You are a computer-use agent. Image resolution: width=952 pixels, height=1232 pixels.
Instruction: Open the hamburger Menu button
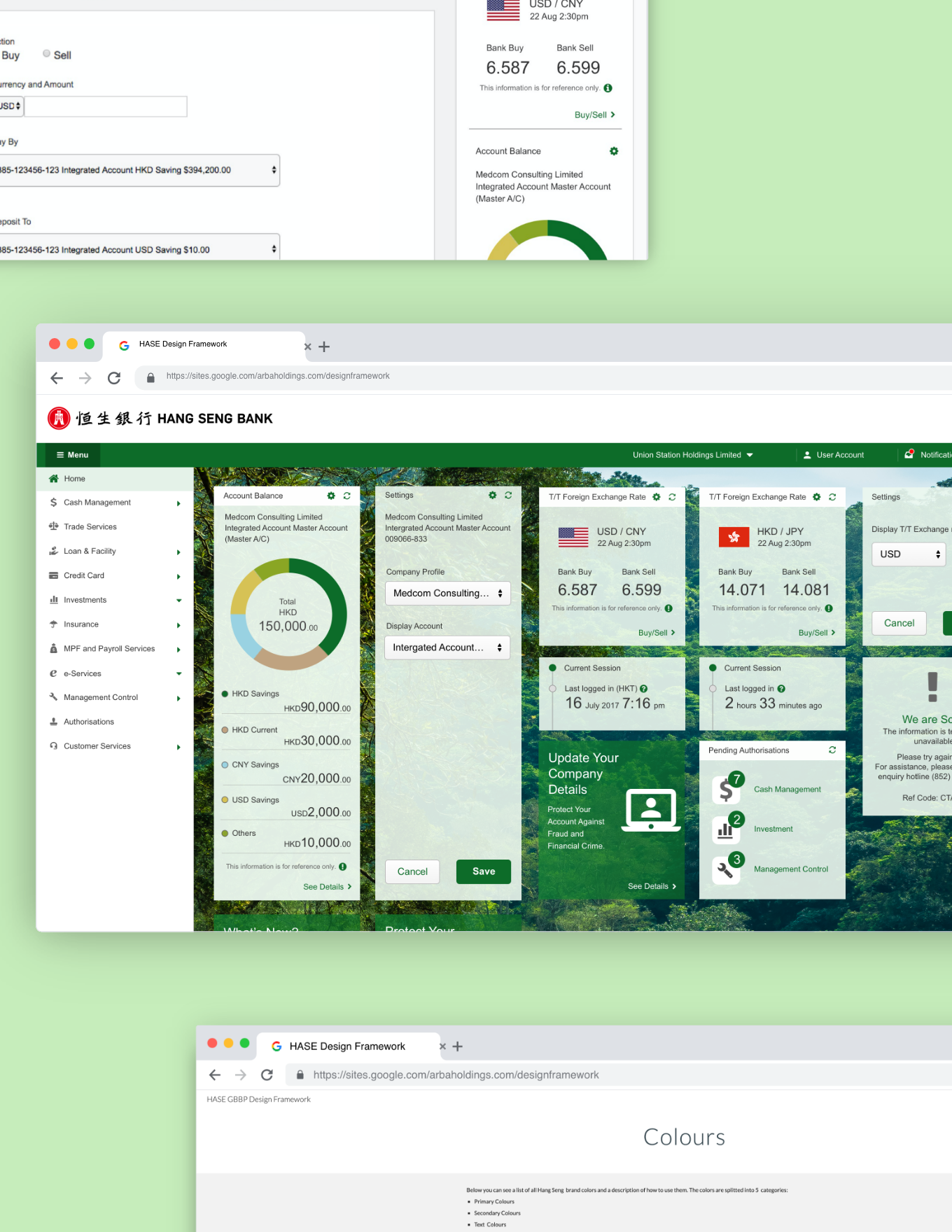click(x=73, y=455)
